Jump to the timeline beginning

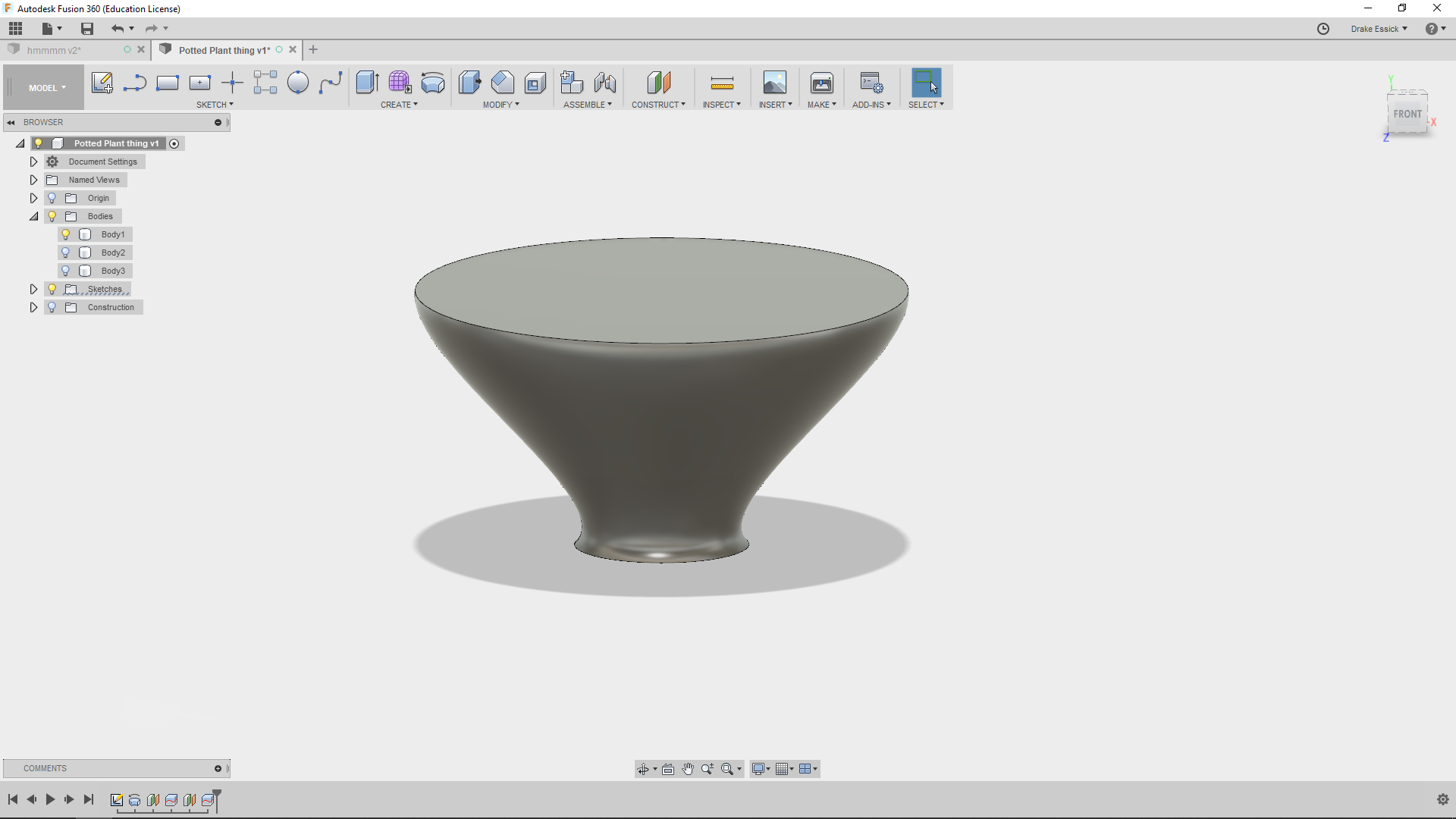[x=13, y=799]
